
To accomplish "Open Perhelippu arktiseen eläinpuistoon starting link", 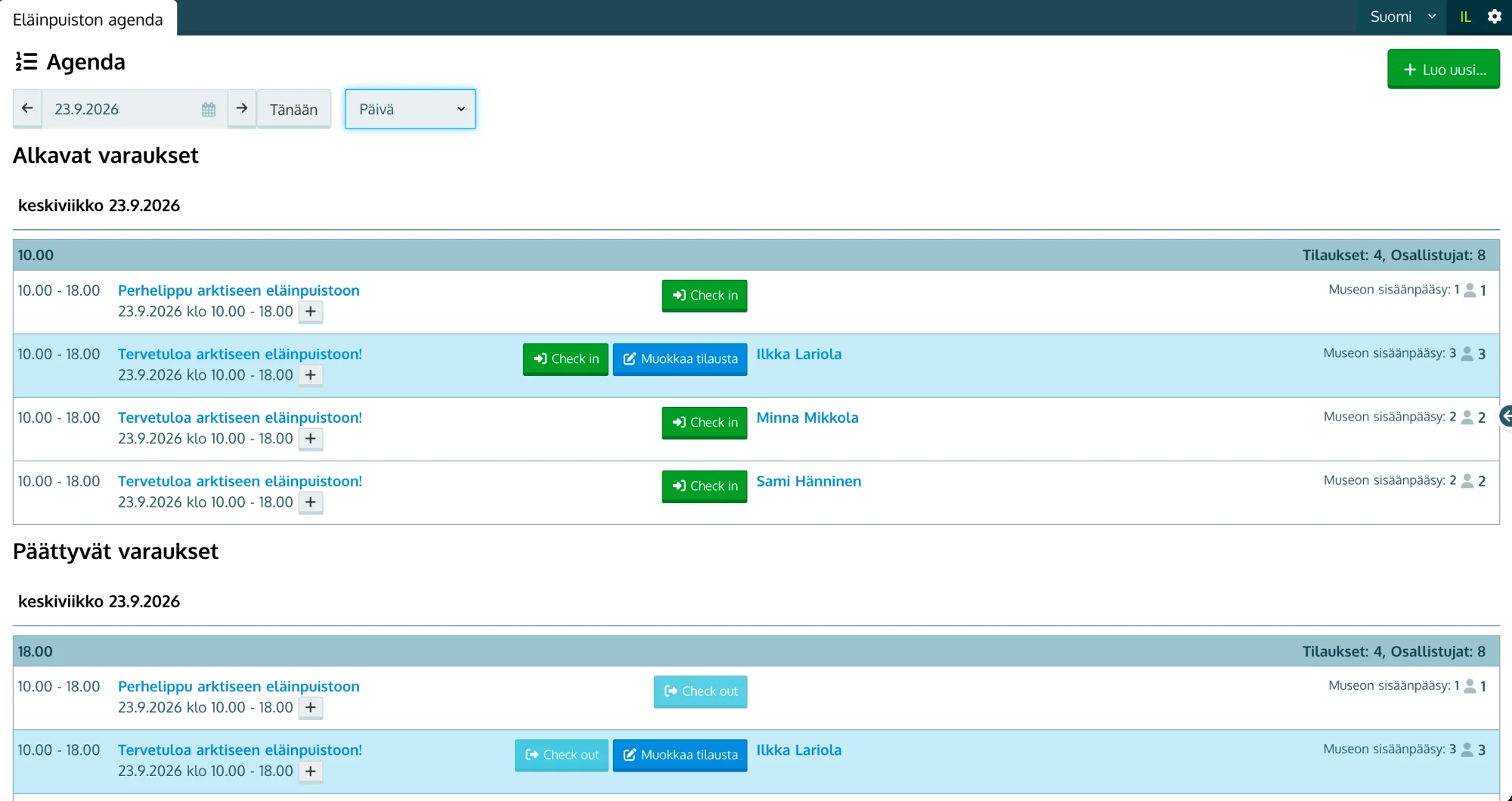I will point(239,290).
